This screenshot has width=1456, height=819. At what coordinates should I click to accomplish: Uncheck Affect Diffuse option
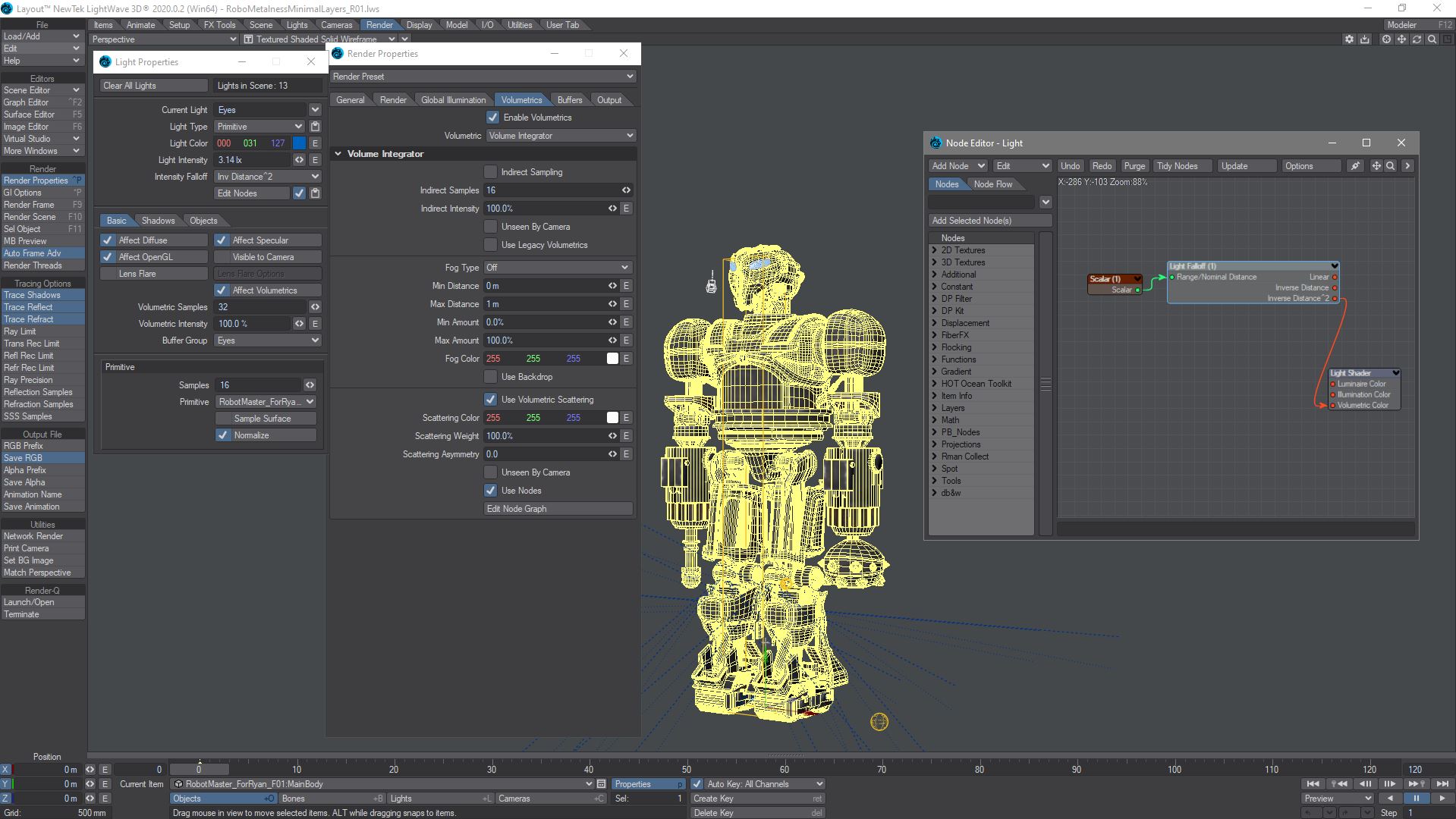(108, 240)
